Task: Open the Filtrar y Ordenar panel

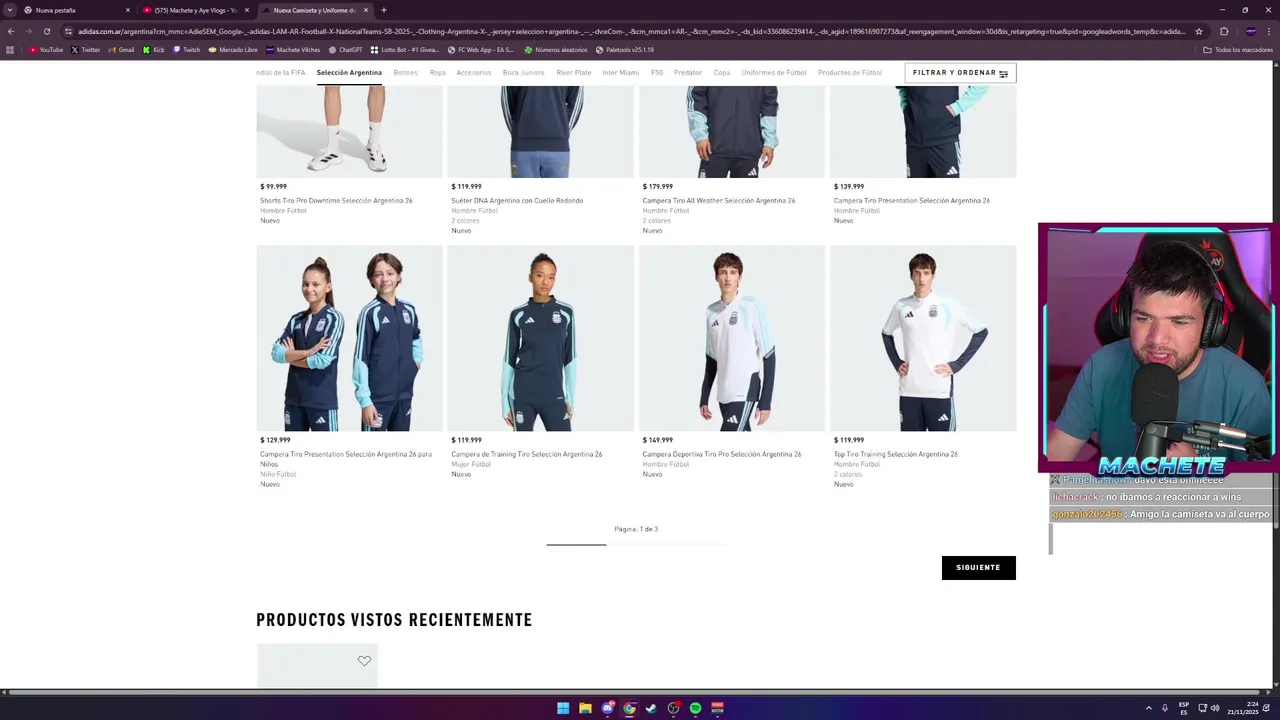Action: tap(960, 72)
